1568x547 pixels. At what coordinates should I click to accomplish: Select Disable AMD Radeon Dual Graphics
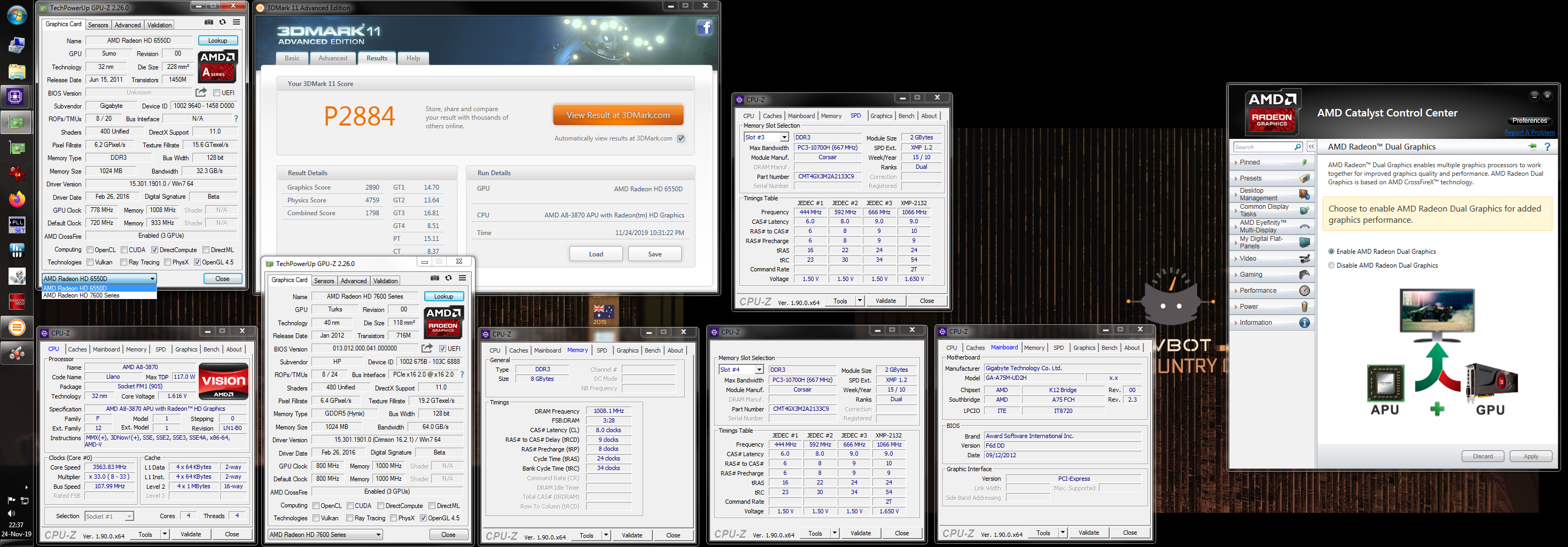pyautogui.click(x=1331, y=265)
